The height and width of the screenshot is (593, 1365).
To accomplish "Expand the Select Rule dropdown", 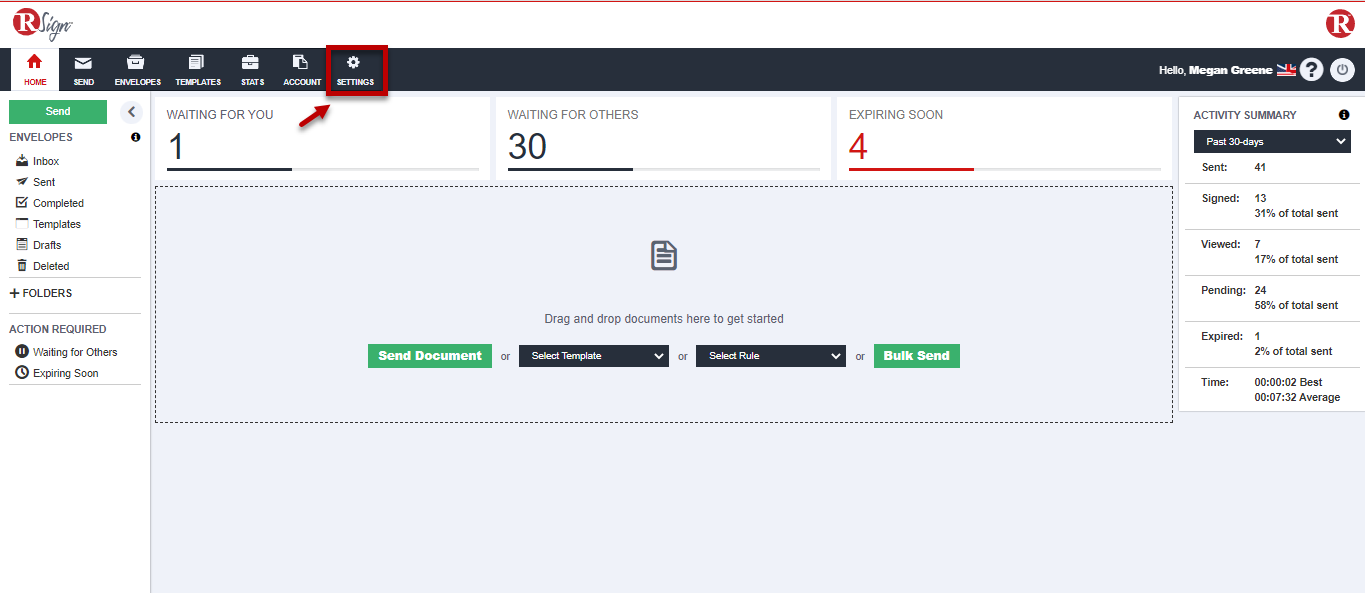I will click(x=770, y=356).
